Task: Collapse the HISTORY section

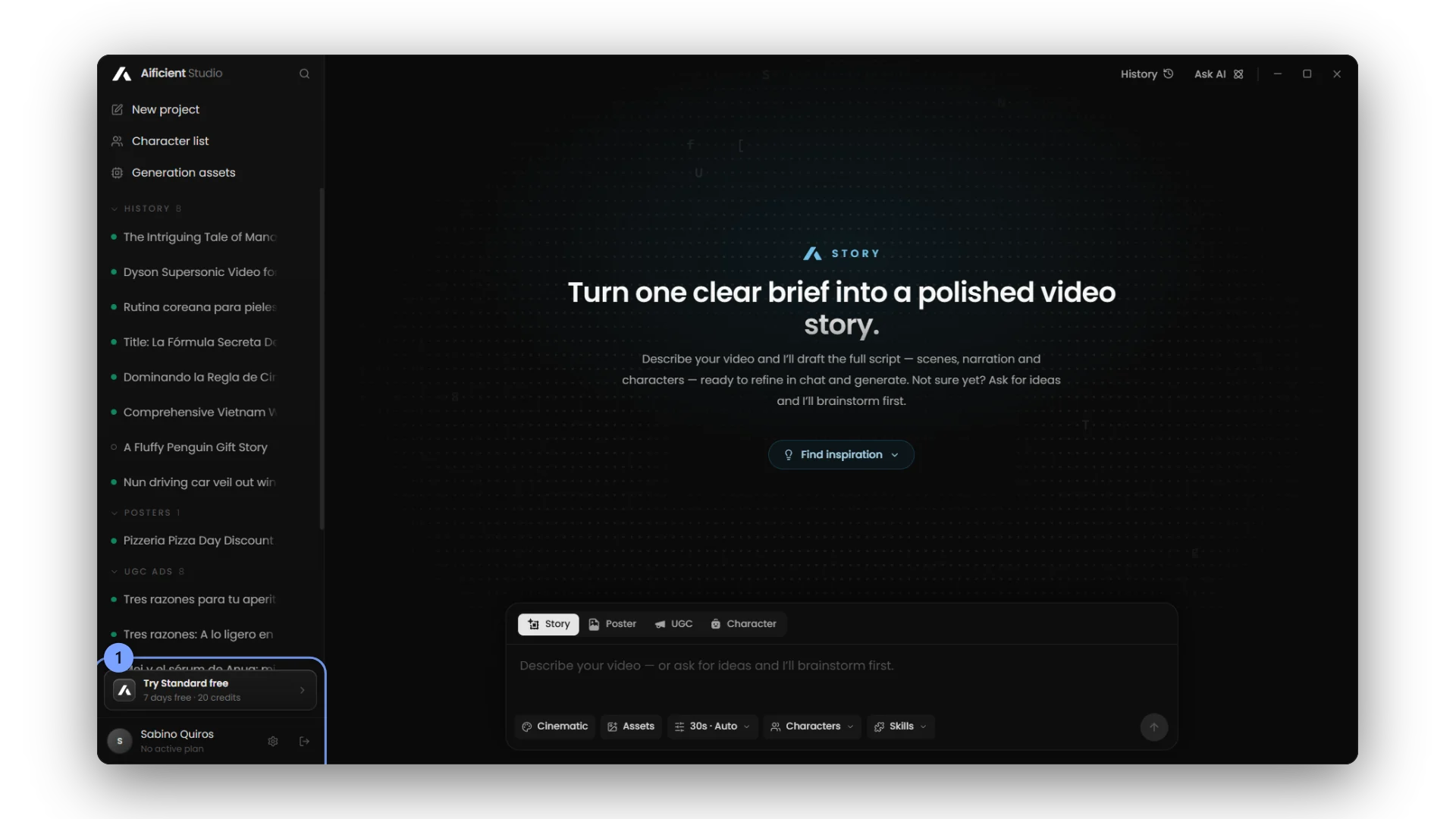Action: click(146, 209)
